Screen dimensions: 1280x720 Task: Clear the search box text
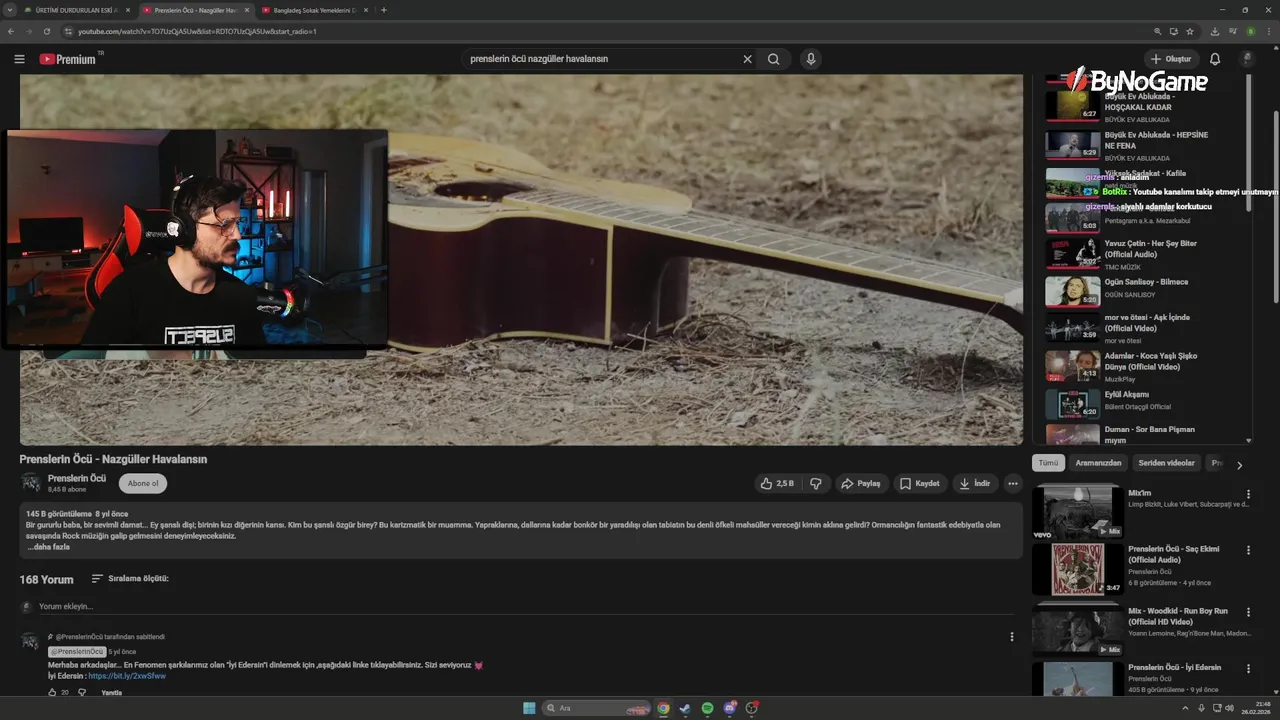pos(747,59)
